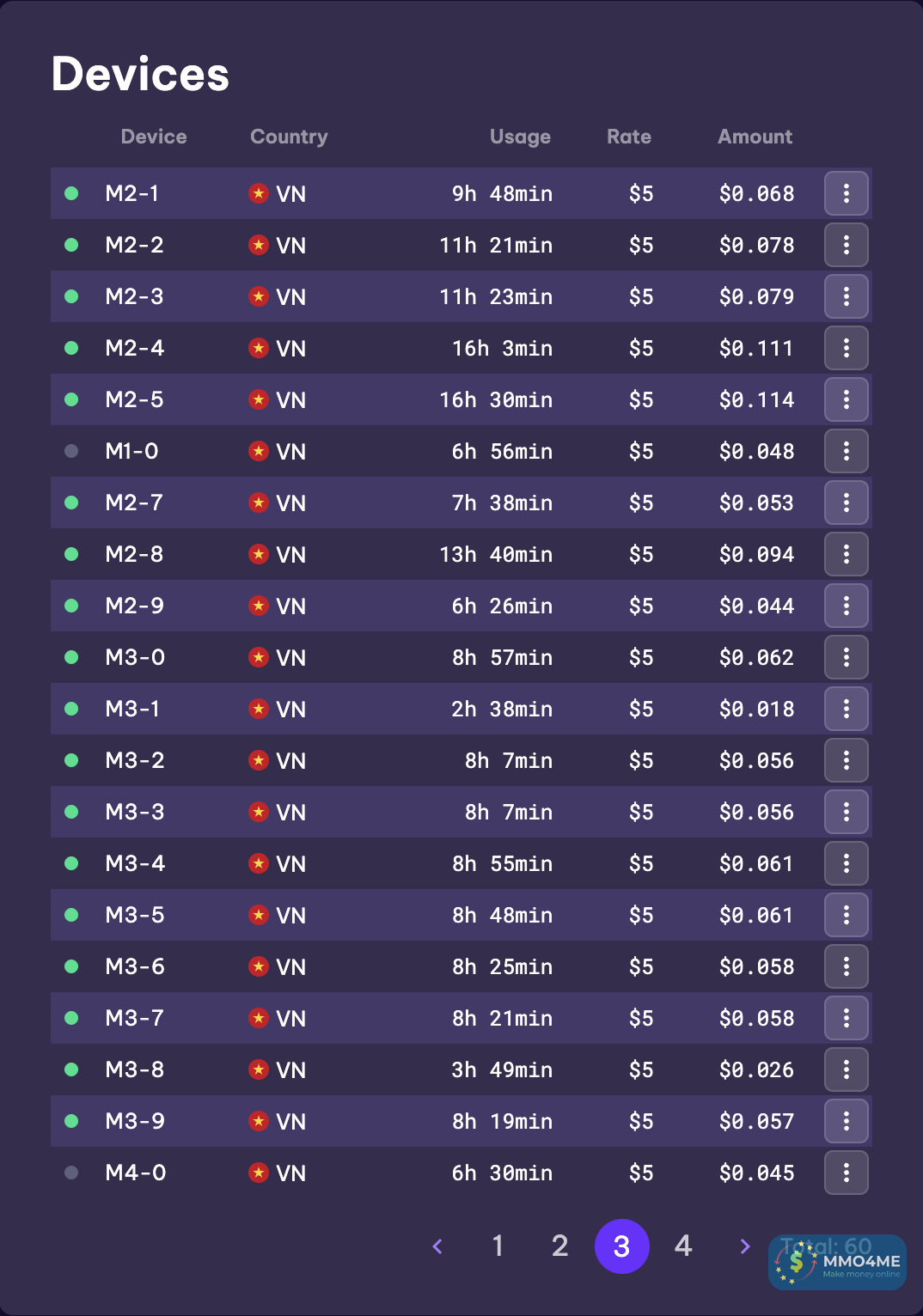This screenshot has height=1316, width=923.
Task: Switch to page 1
Action: click(x=498, y=1246)
